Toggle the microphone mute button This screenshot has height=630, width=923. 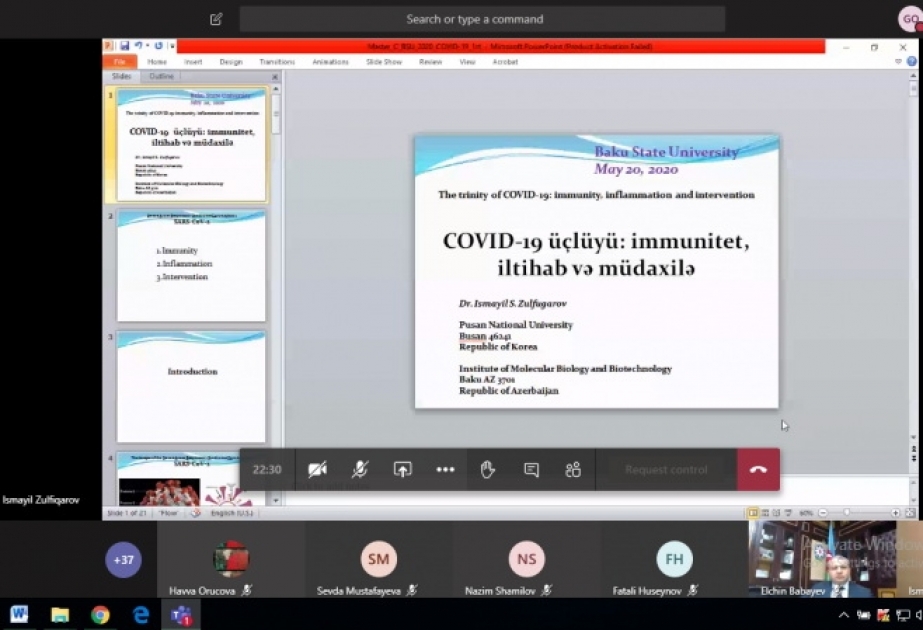point(360,469)
